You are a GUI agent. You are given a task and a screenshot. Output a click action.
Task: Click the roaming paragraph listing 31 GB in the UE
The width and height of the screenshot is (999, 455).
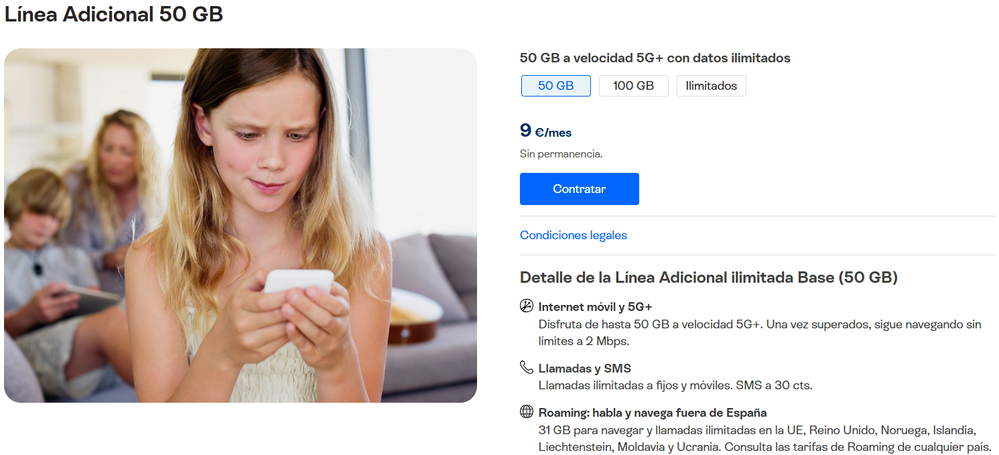765,437
